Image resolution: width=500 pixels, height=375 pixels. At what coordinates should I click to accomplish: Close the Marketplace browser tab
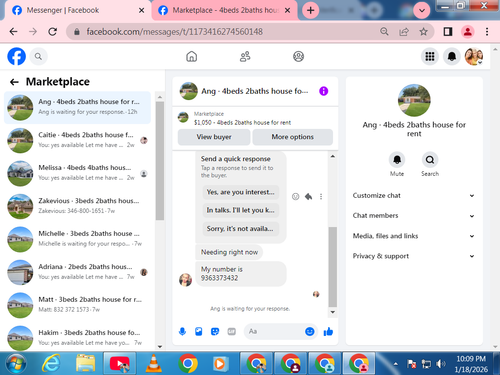(x=287, y=10)
